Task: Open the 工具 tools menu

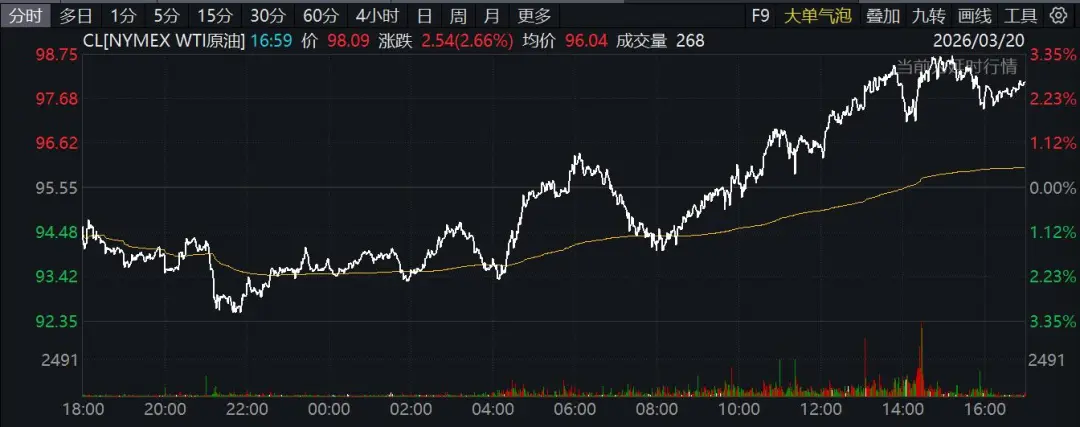Action: pos(1020,15)
